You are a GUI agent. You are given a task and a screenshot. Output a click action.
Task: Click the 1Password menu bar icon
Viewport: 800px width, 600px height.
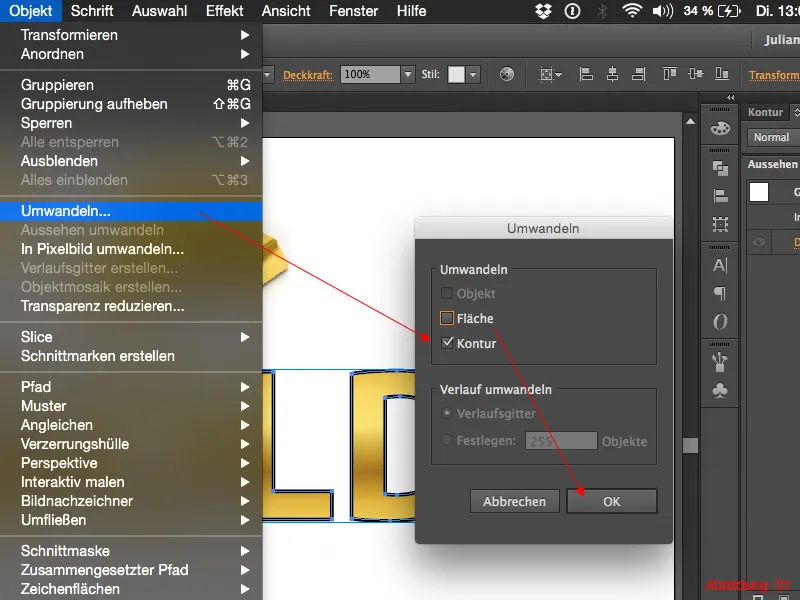572,11
